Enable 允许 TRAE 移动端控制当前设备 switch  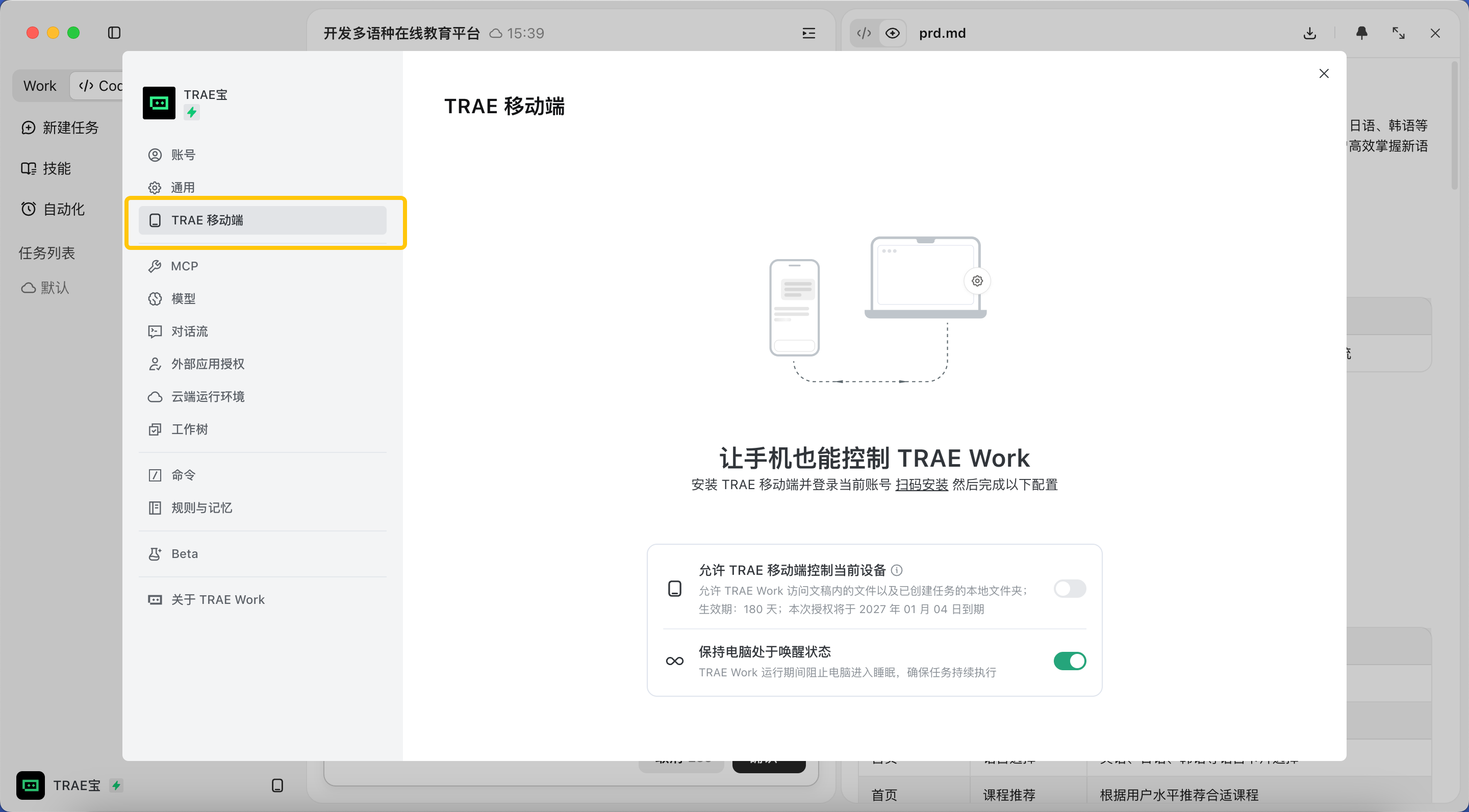(1070, 589)
